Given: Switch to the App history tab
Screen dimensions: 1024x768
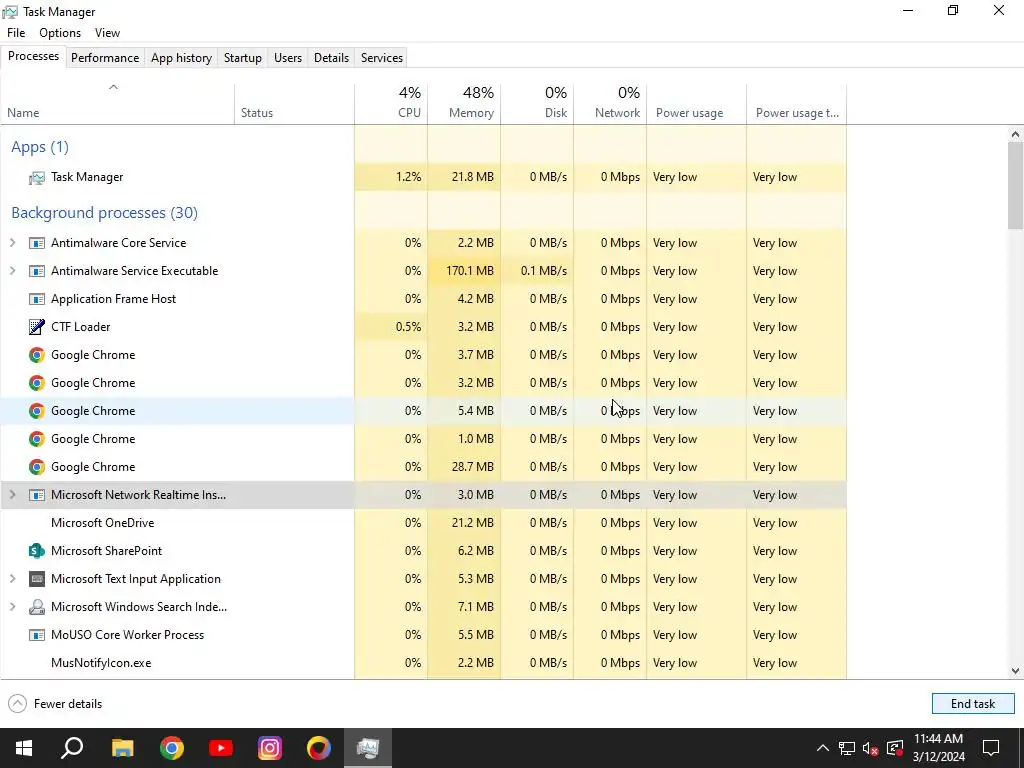Looking at the screenshot, I should 182,57.
